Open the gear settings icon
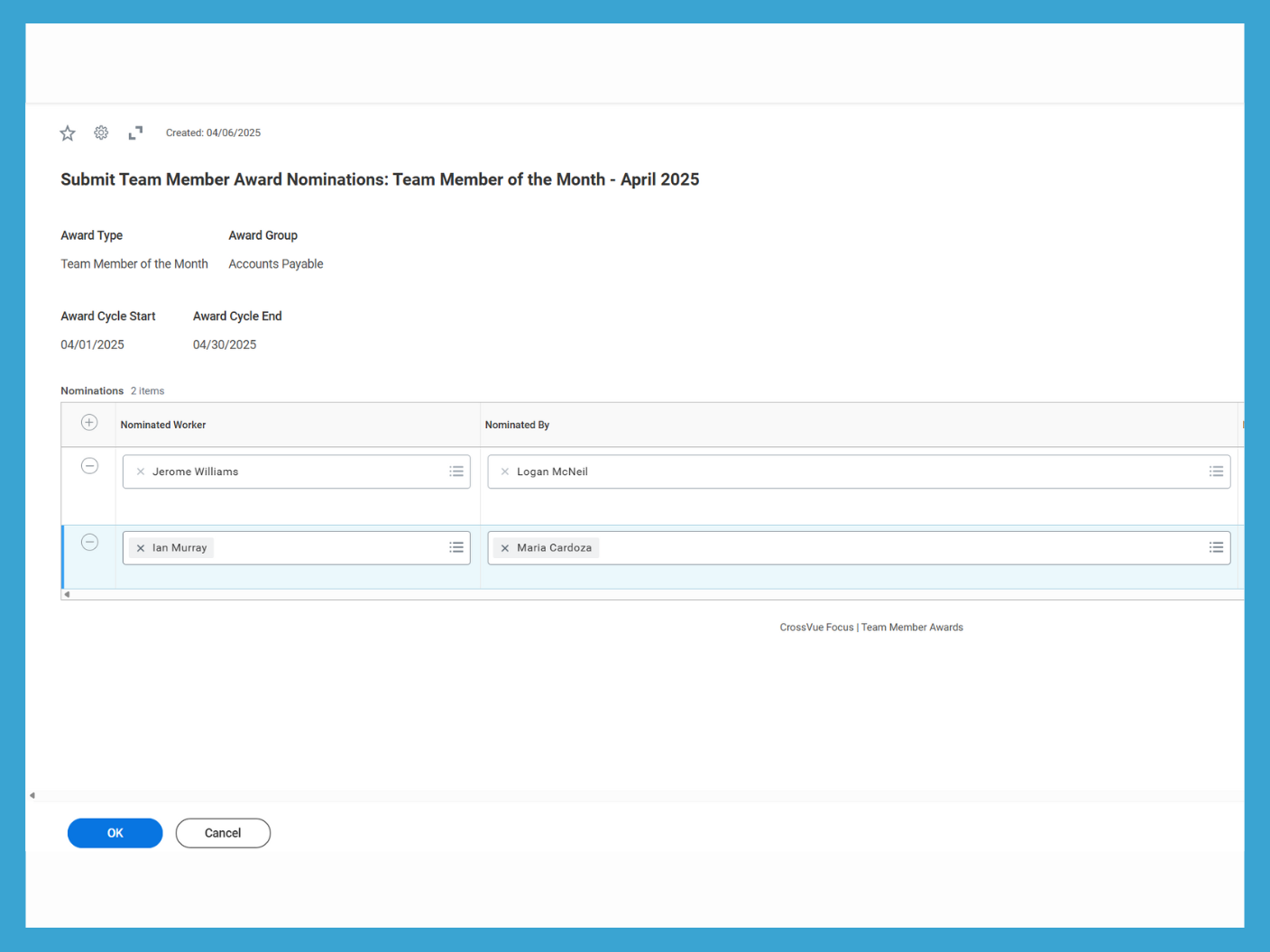This screenshot has height=952, width=1270. 100,133
